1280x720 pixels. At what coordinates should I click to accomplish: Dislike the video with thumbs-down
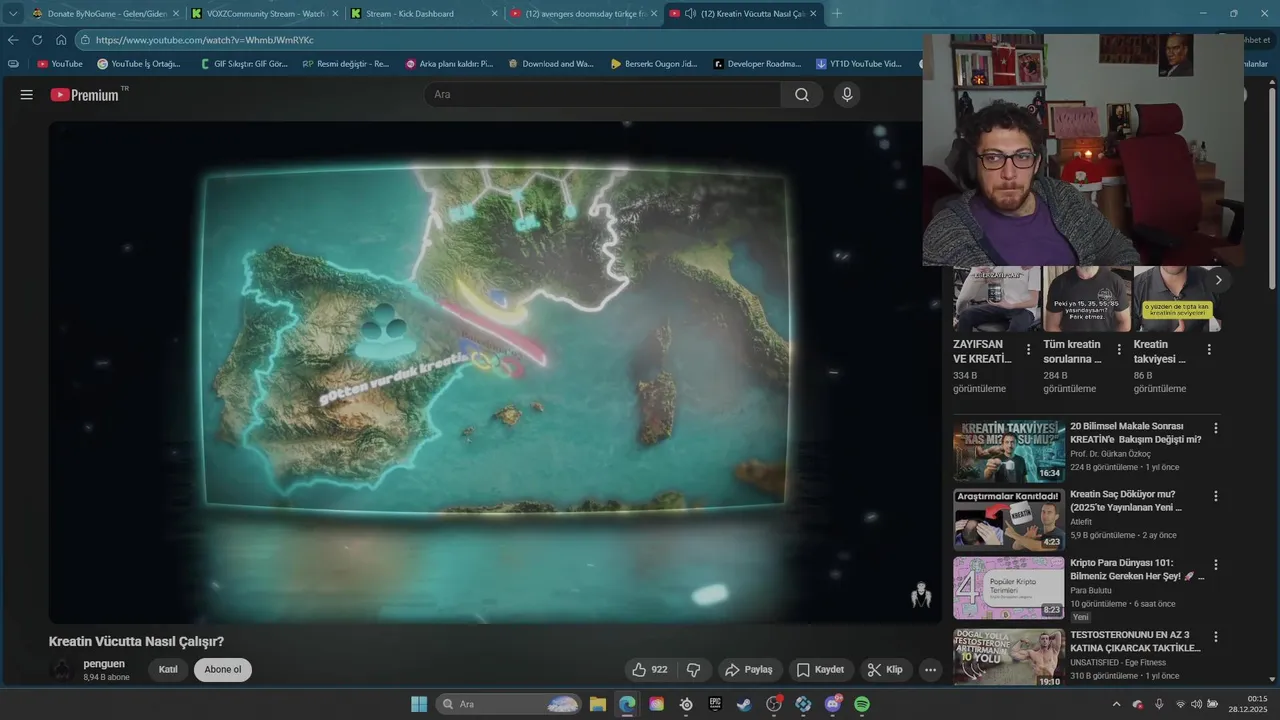(693, 670)
